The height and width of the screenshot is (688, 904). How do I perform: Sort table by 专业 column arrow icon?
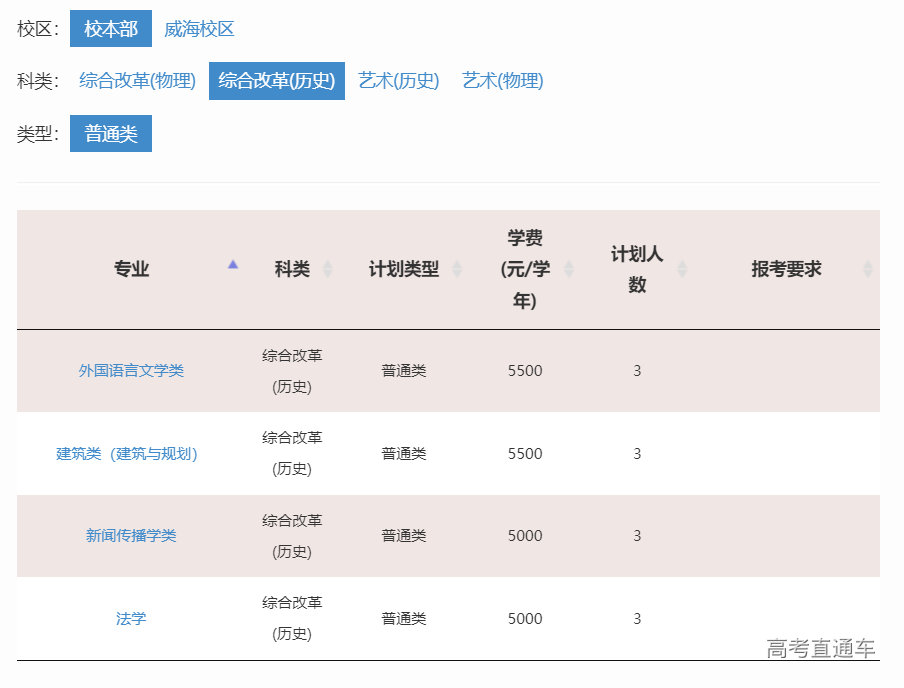(x=233, y=265)
